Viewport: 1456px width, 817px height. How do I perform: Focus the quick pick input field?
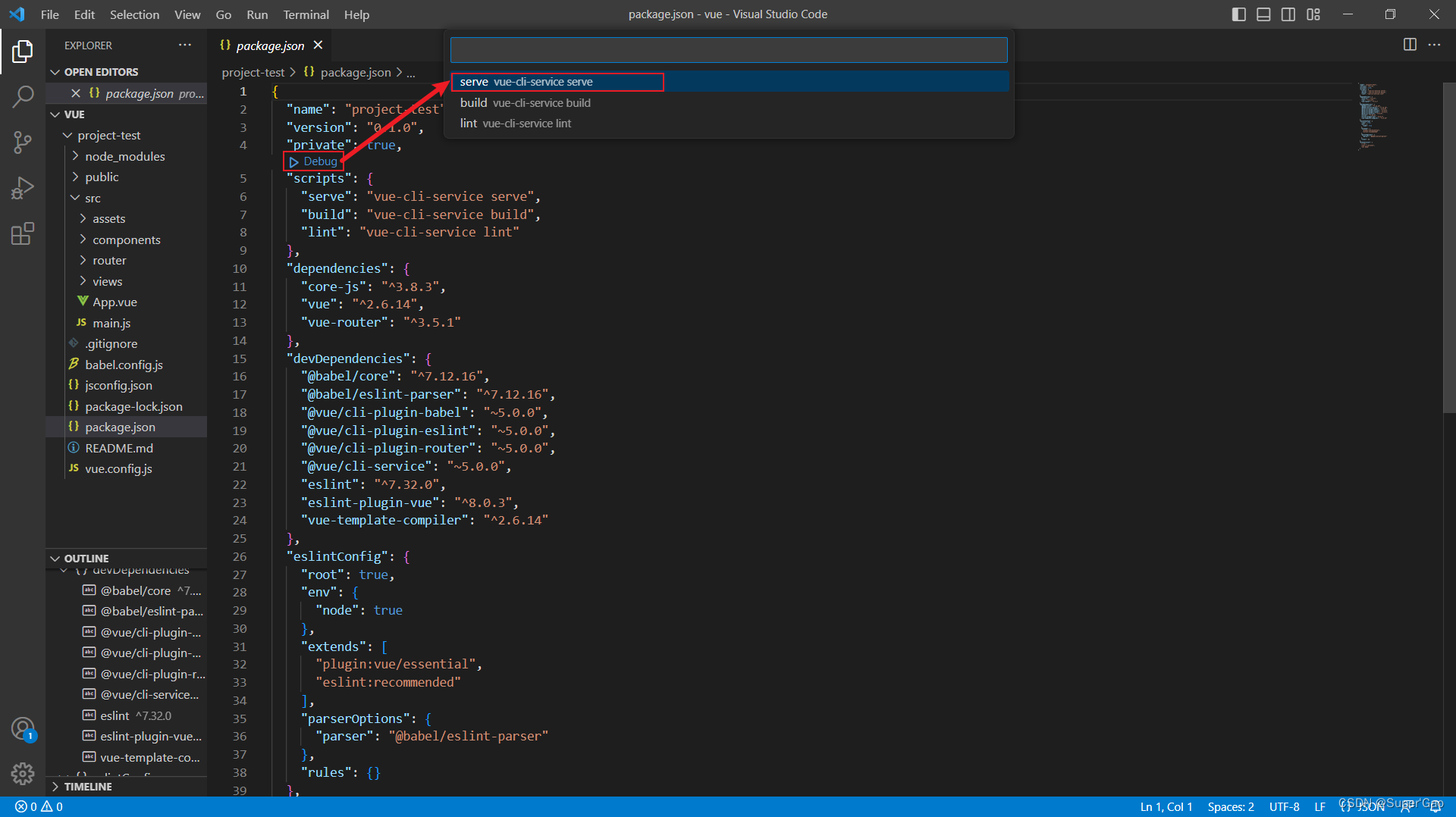(729, 50)
